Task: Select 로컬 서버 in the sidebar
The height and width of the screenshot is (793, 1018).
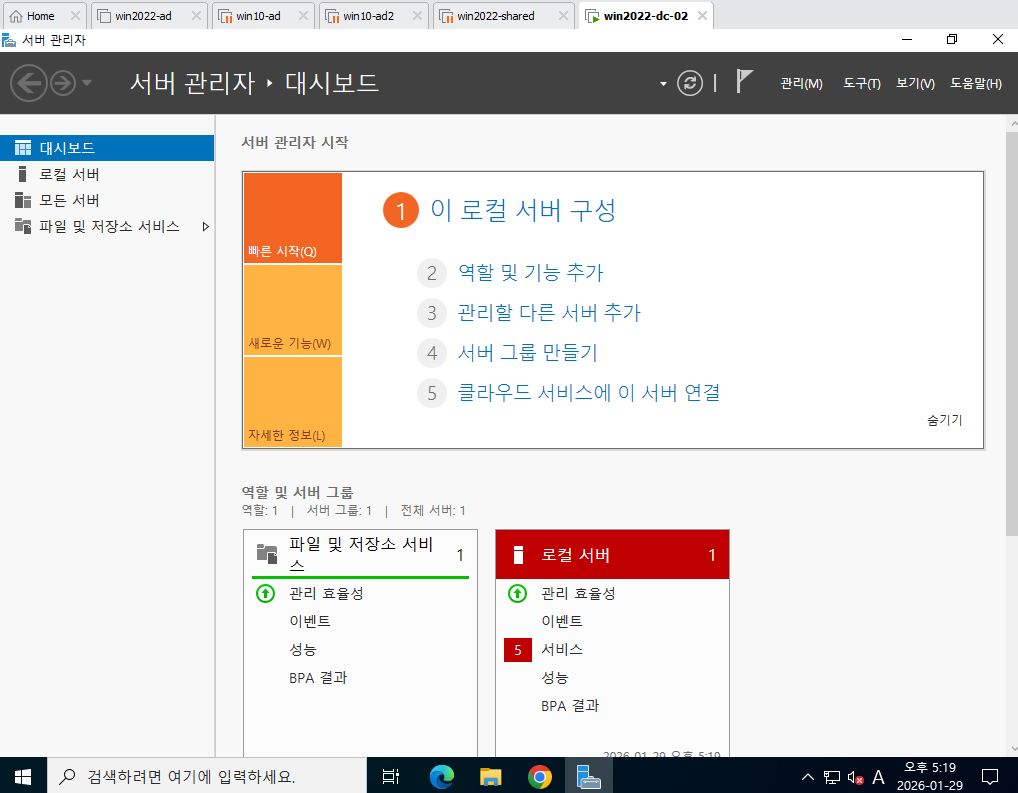Action: click(107, 174)
